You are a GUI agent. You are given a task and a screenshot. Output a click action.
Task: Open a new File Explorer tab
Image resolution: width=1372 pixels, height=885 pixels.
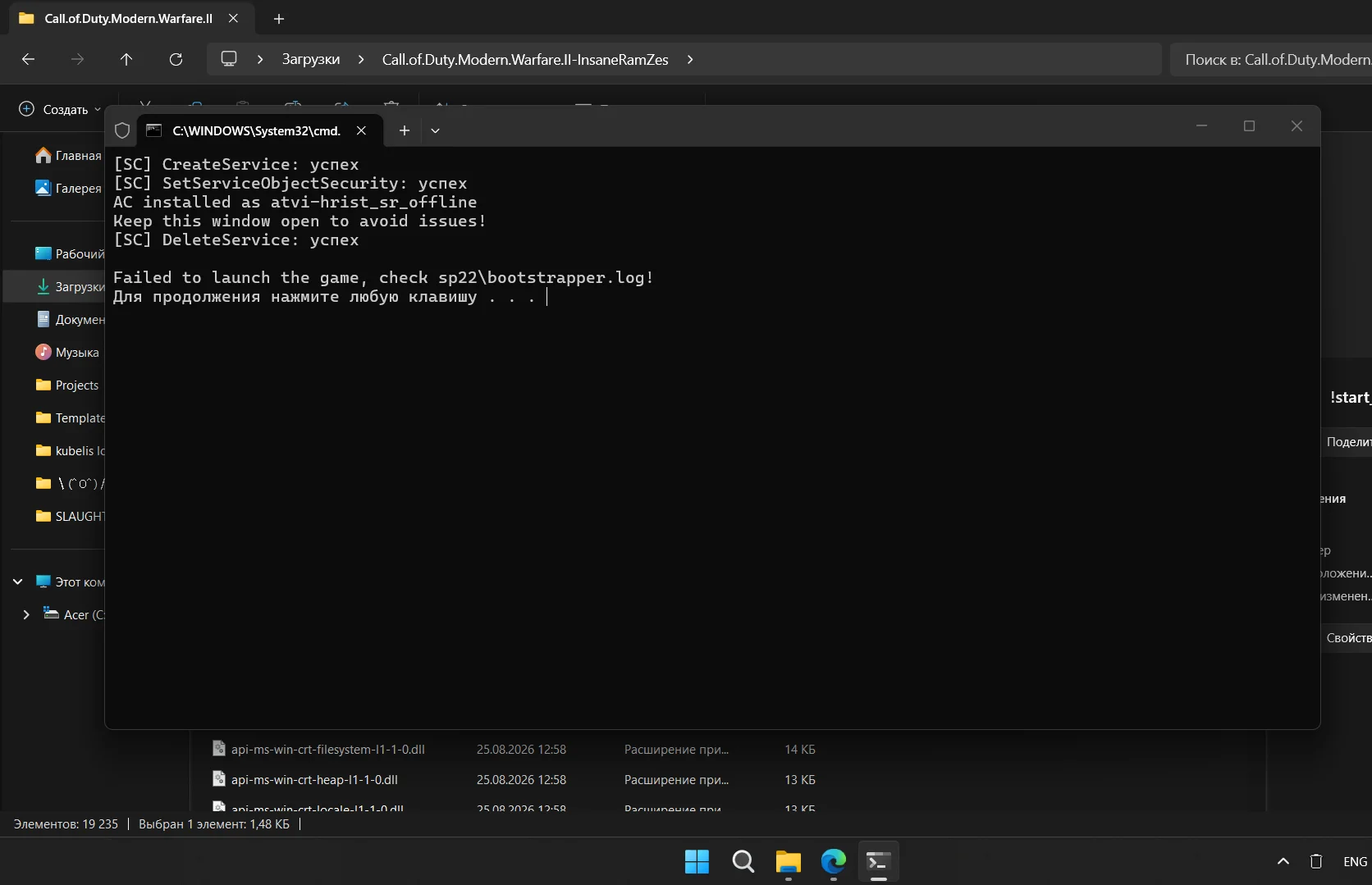(x=279, y=18)
